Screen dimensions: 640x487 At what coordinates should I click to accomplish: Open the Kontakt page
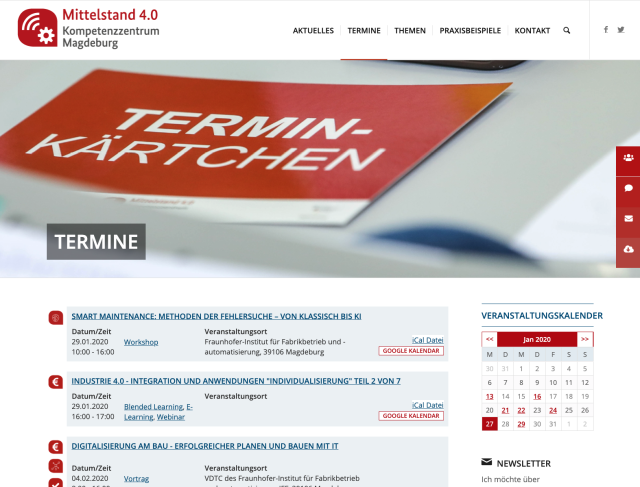532,31
